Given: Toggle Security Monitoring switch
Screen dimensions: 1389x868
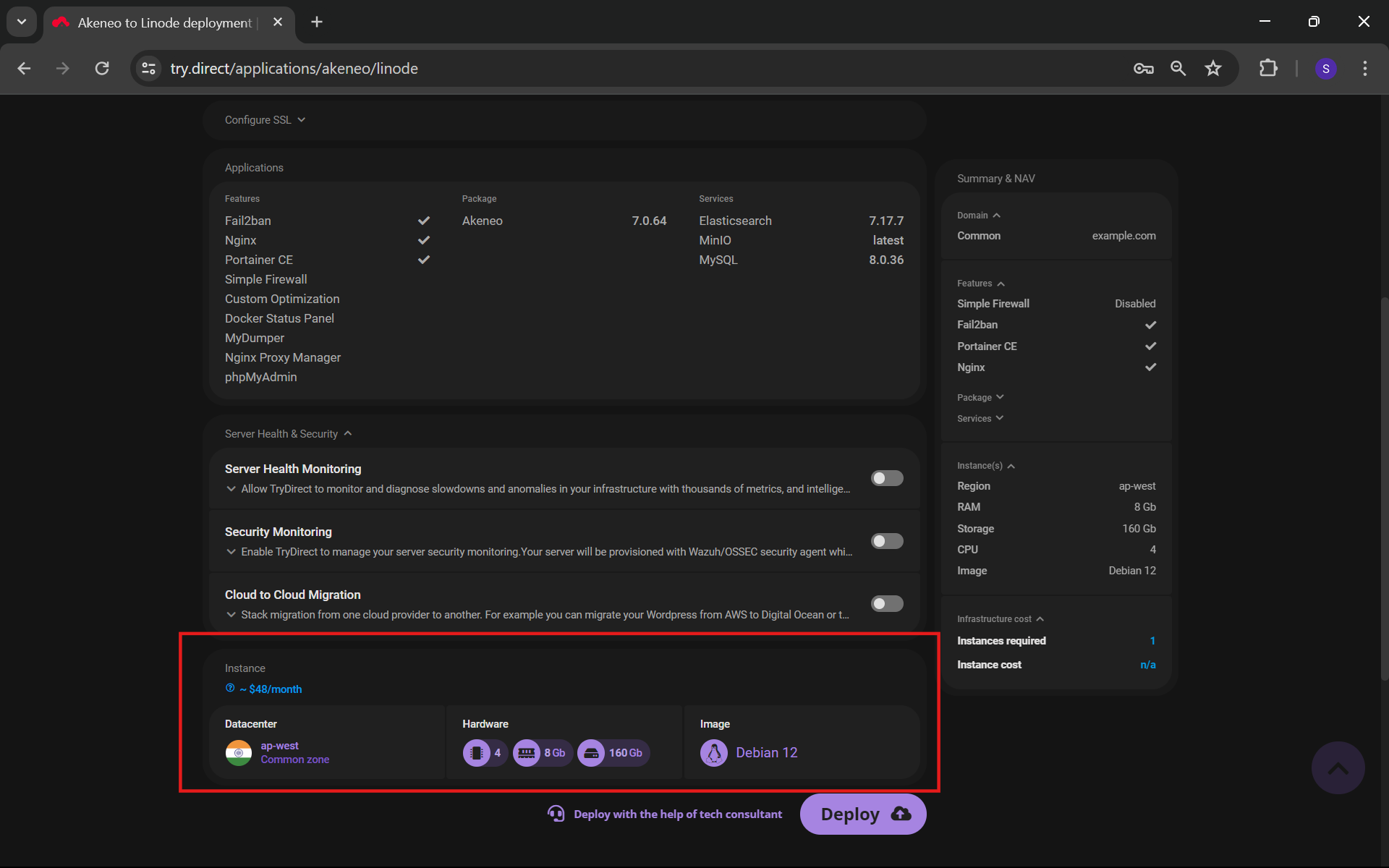Looking at the screenshot, I should click(886, 540).
